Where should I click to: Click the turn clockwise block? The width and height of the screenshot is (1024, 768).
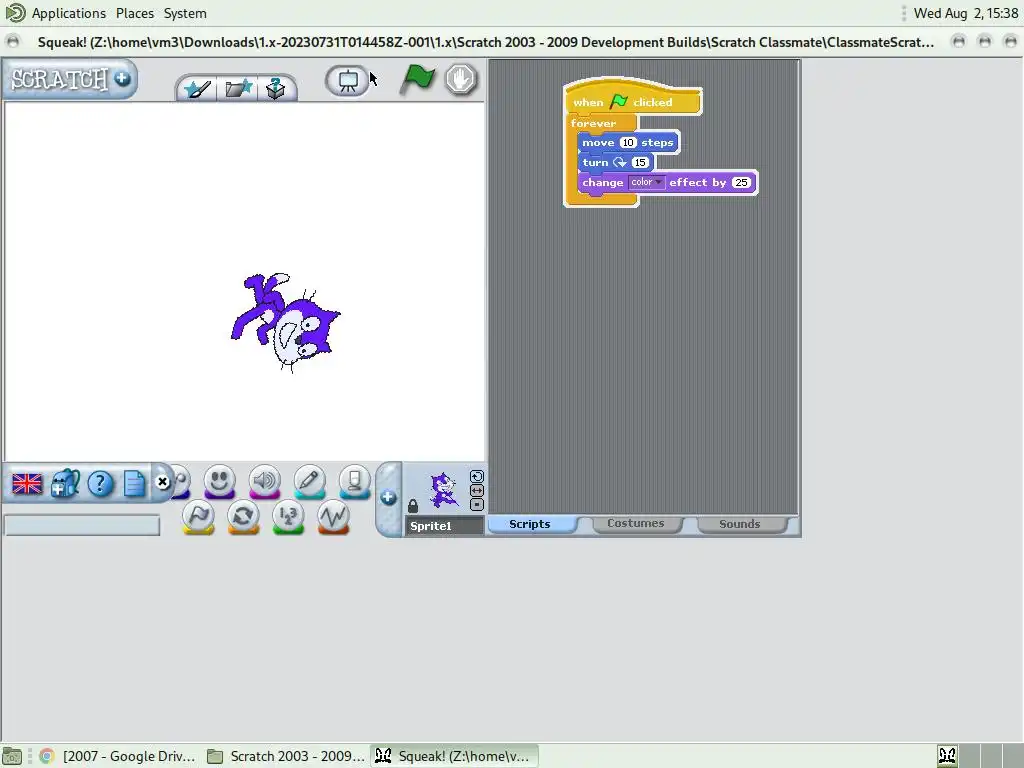615,163
